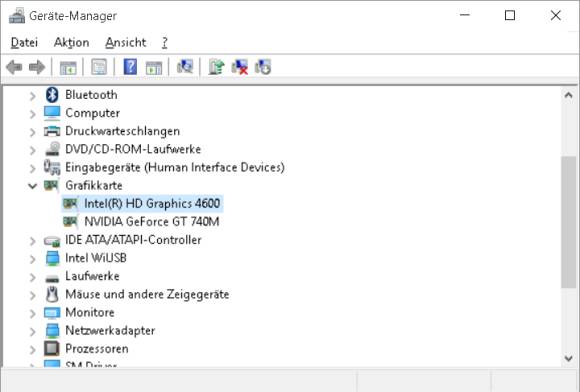Viewport: 580px width, 392px height.
Task: Click the Back arrow toolbar icon
Action: tap(14, 67)
